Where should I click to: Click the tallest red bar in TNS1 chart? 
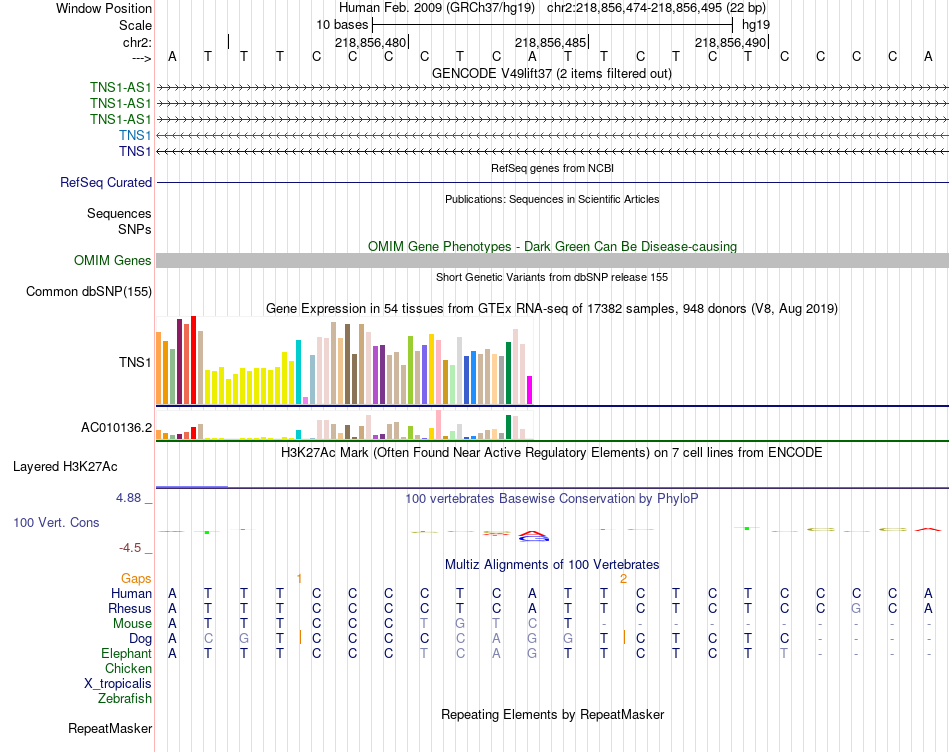(x=193, y=360)
